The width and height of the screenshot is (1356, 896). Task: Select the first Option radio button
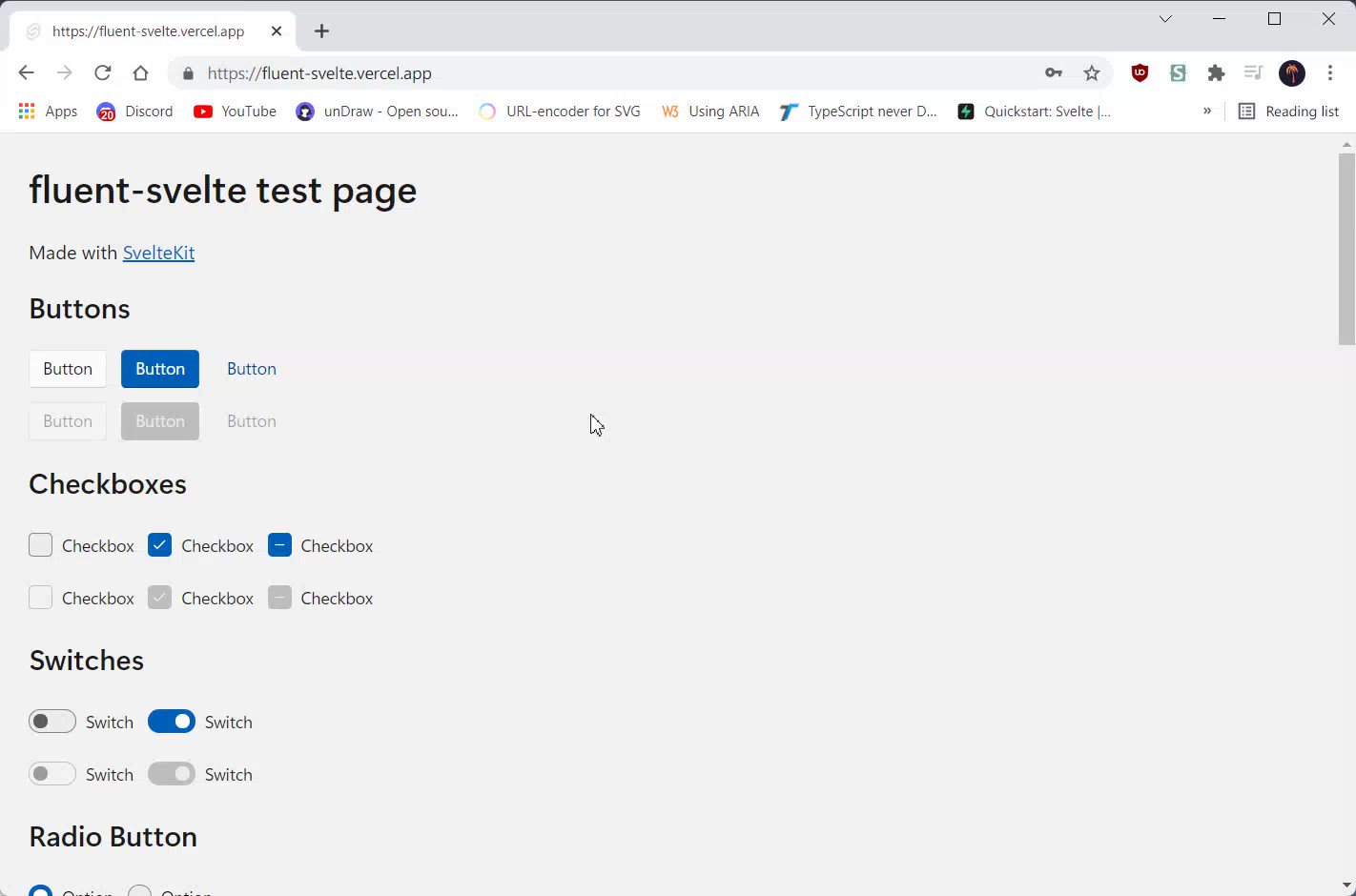[40, 891]
